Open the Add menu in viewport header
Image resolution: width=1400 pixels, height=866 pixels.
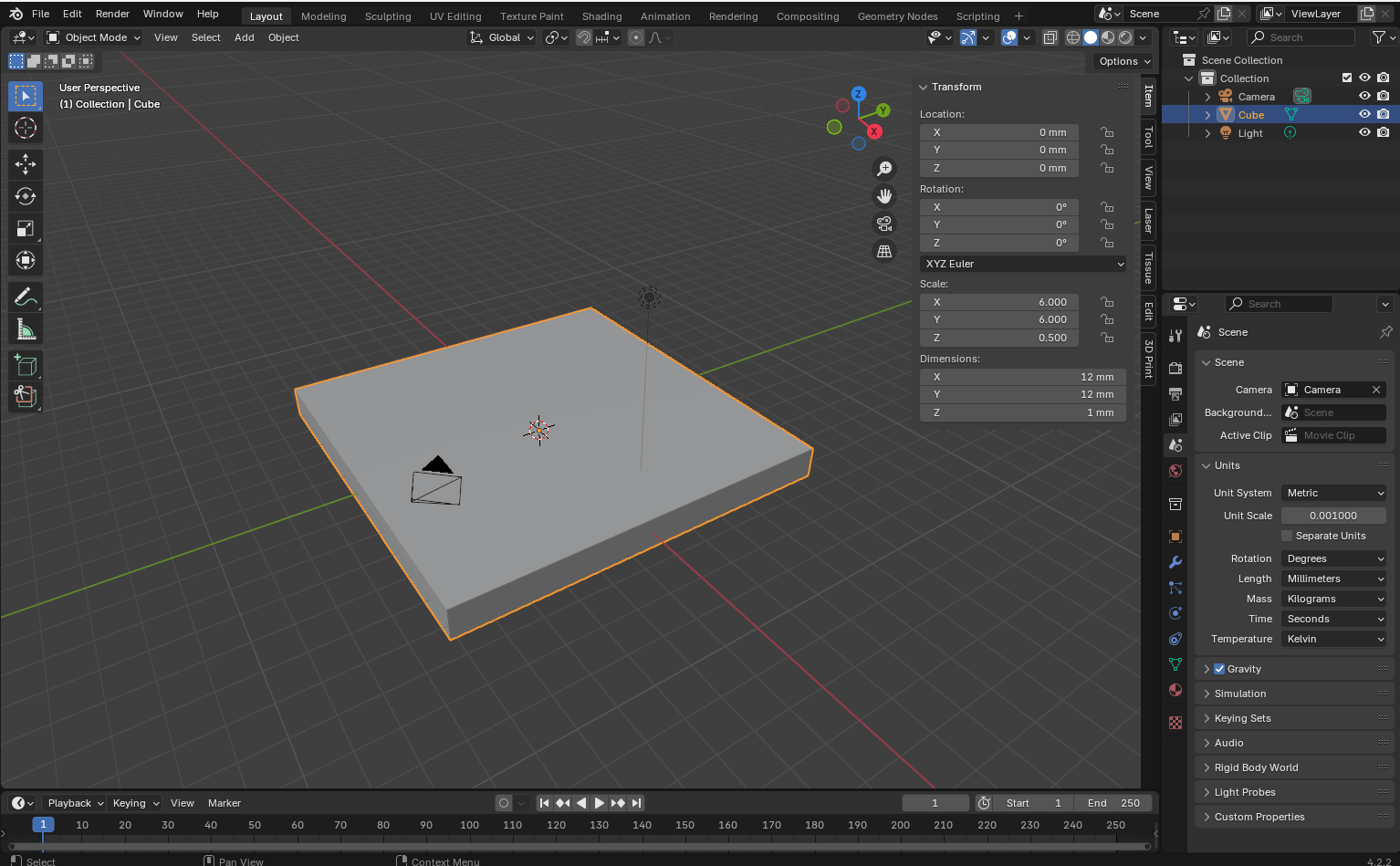coord(244,37)
